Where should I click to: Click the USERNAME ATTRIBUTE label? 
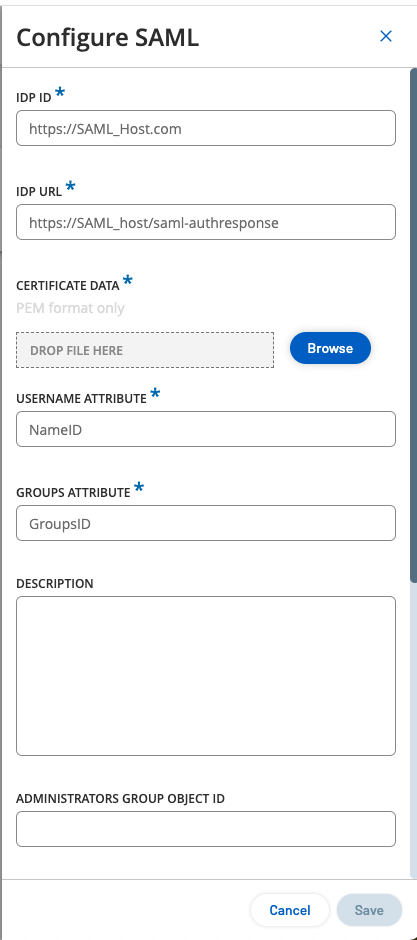81,399
